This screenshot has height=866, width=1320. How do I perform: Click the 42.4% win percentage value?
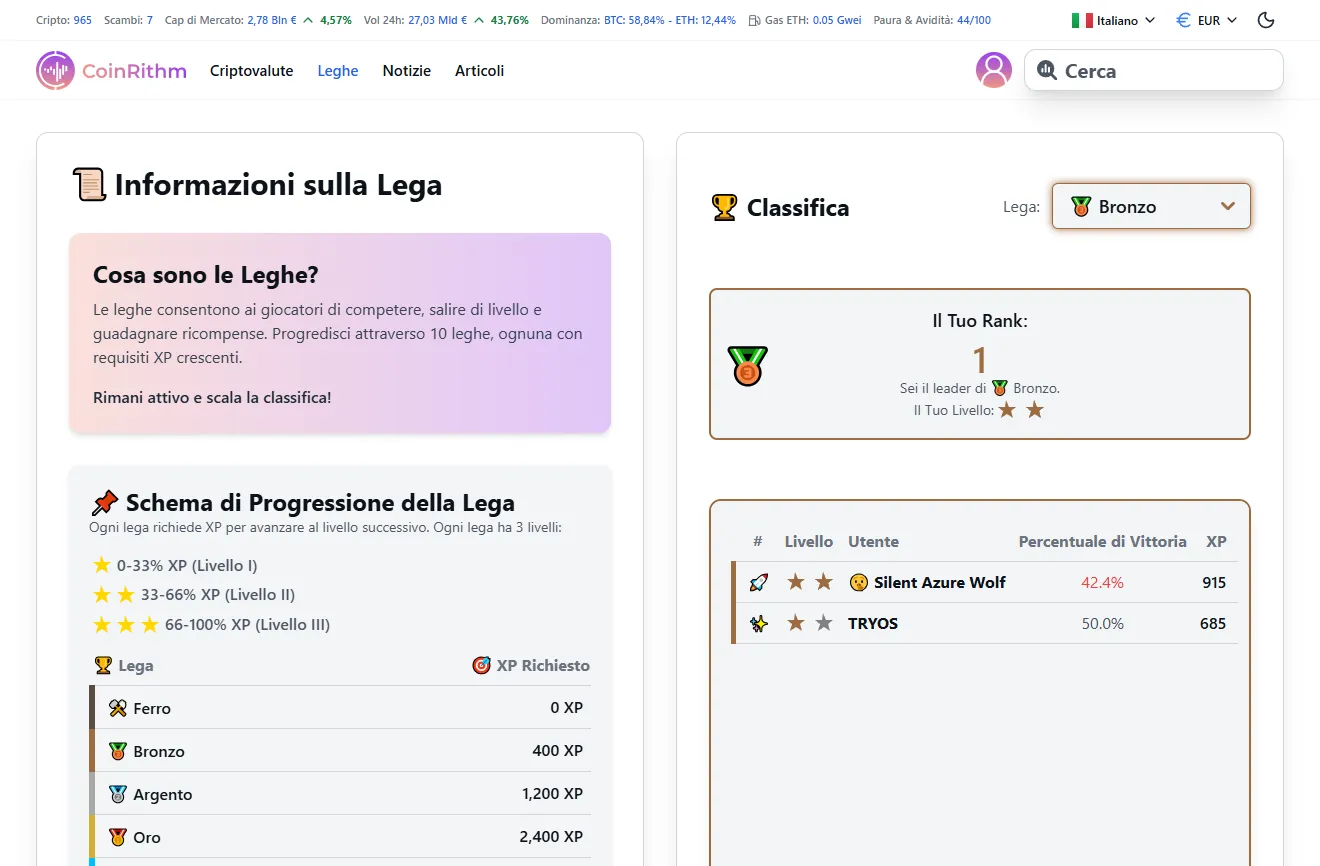tap(1101, 582)
